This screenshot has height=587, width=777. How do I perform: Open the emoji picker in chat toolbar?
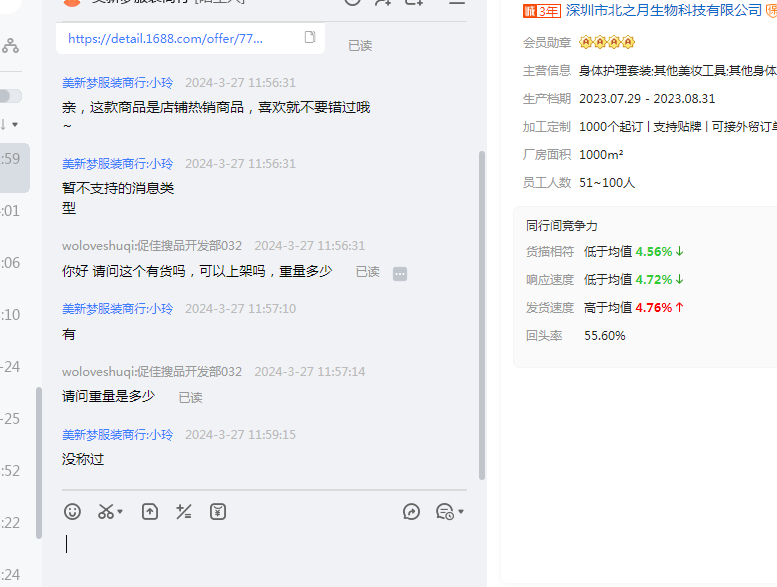(x=72, y=511)
